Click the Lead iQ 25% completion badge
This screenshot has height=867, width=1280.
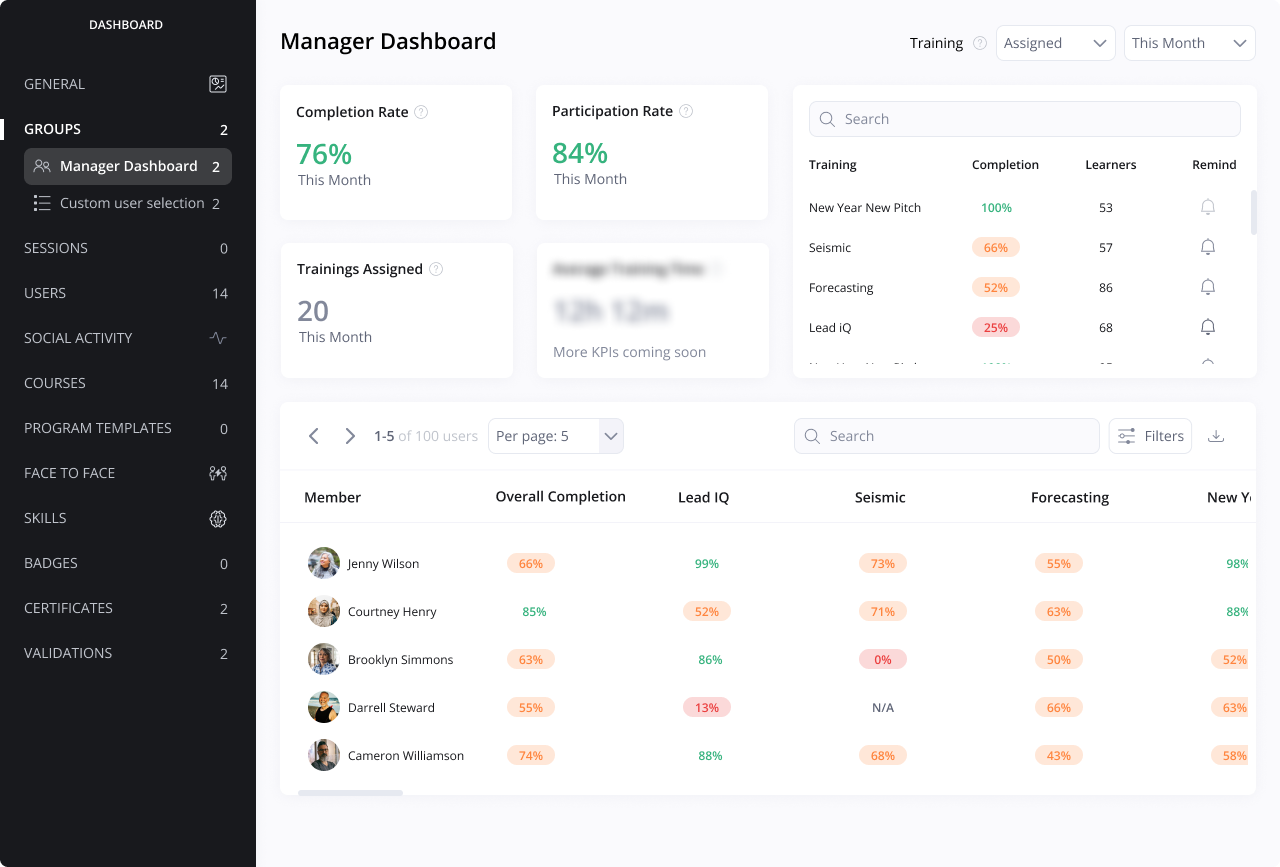point(996,327)
